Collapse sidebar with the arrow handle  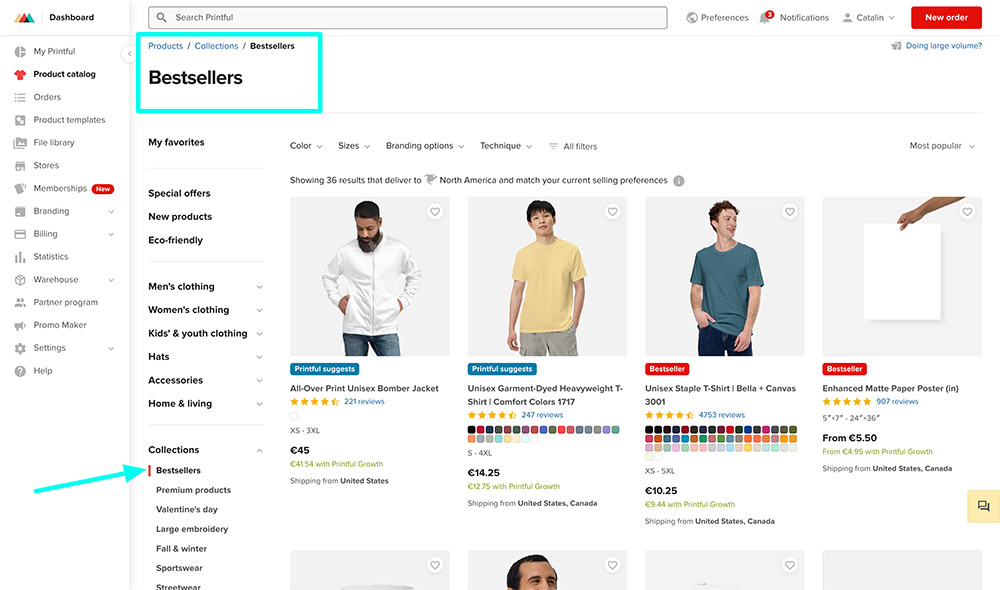pyautogui.click(x=129, y=54)
